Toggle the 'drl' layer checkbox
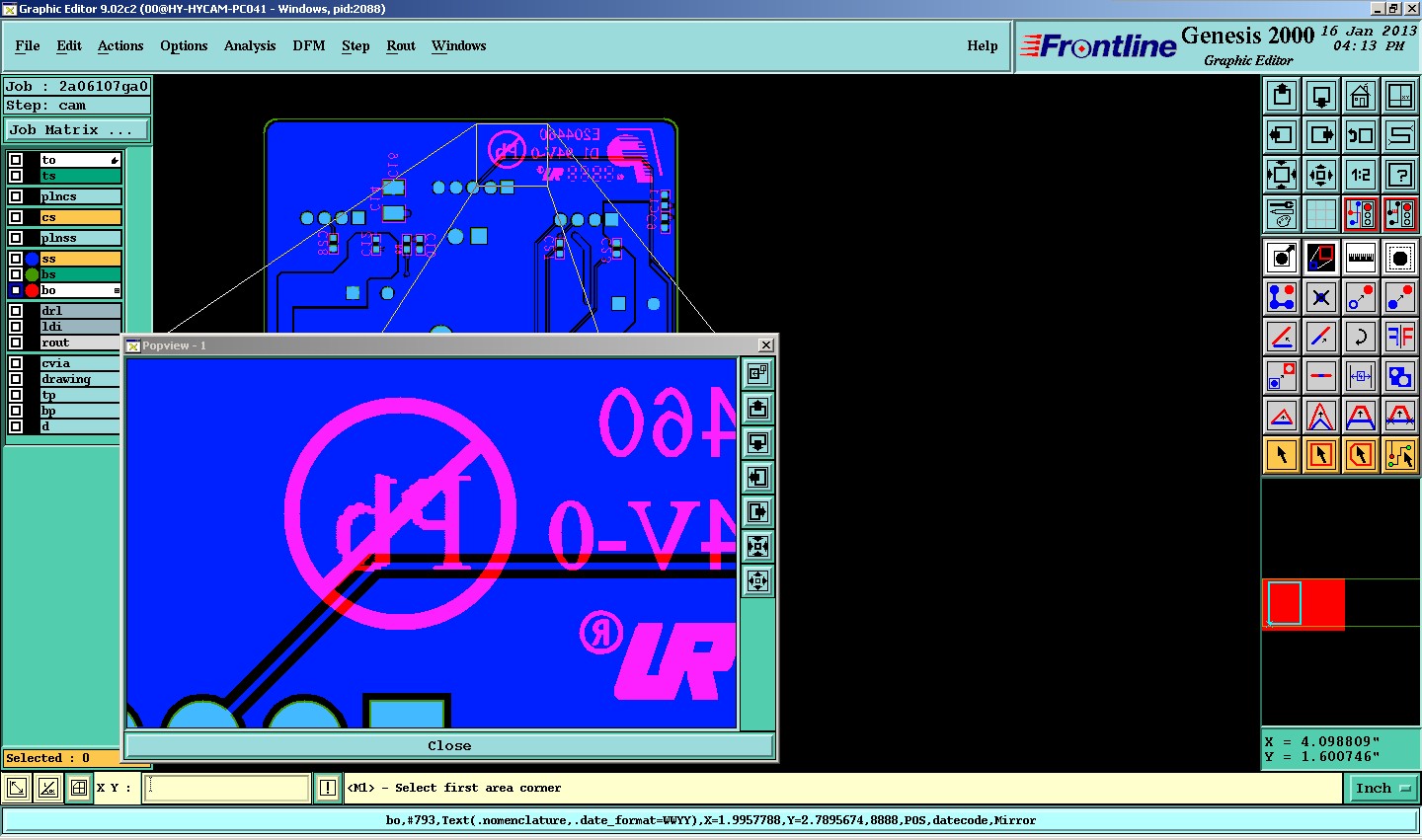 coord(16,311)
